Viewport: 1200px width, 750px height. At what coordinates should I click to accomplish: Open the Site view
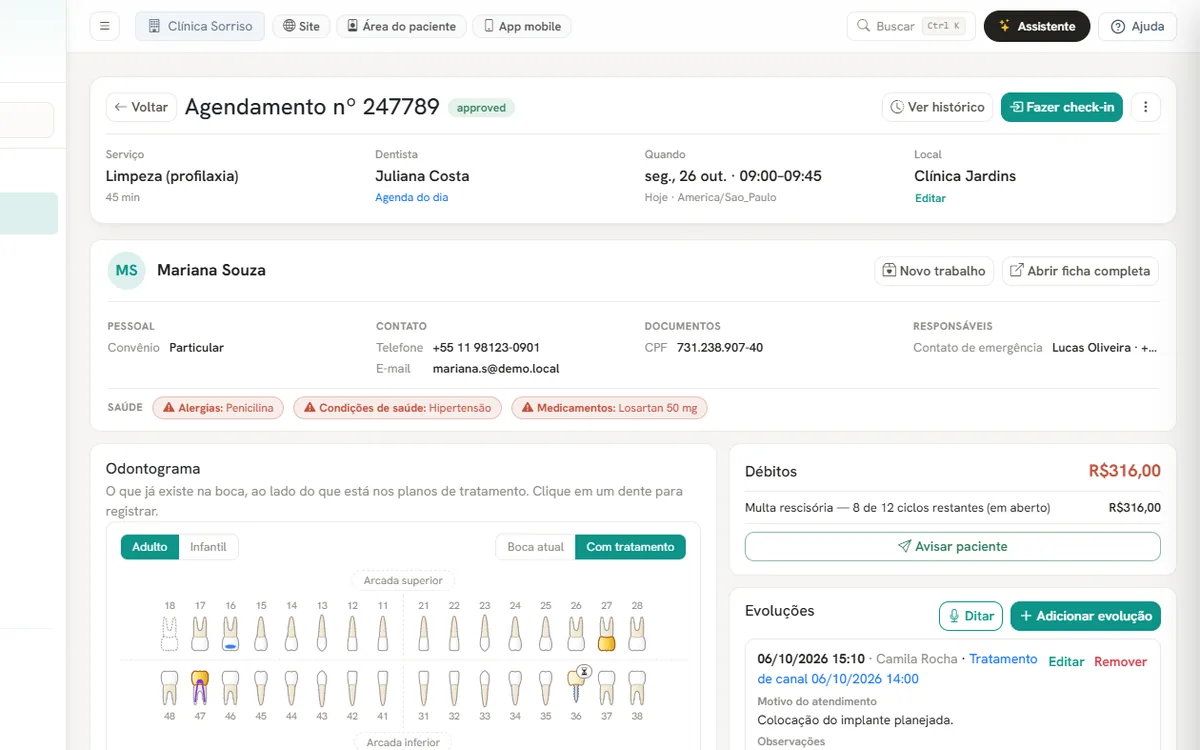pos(302,26)
